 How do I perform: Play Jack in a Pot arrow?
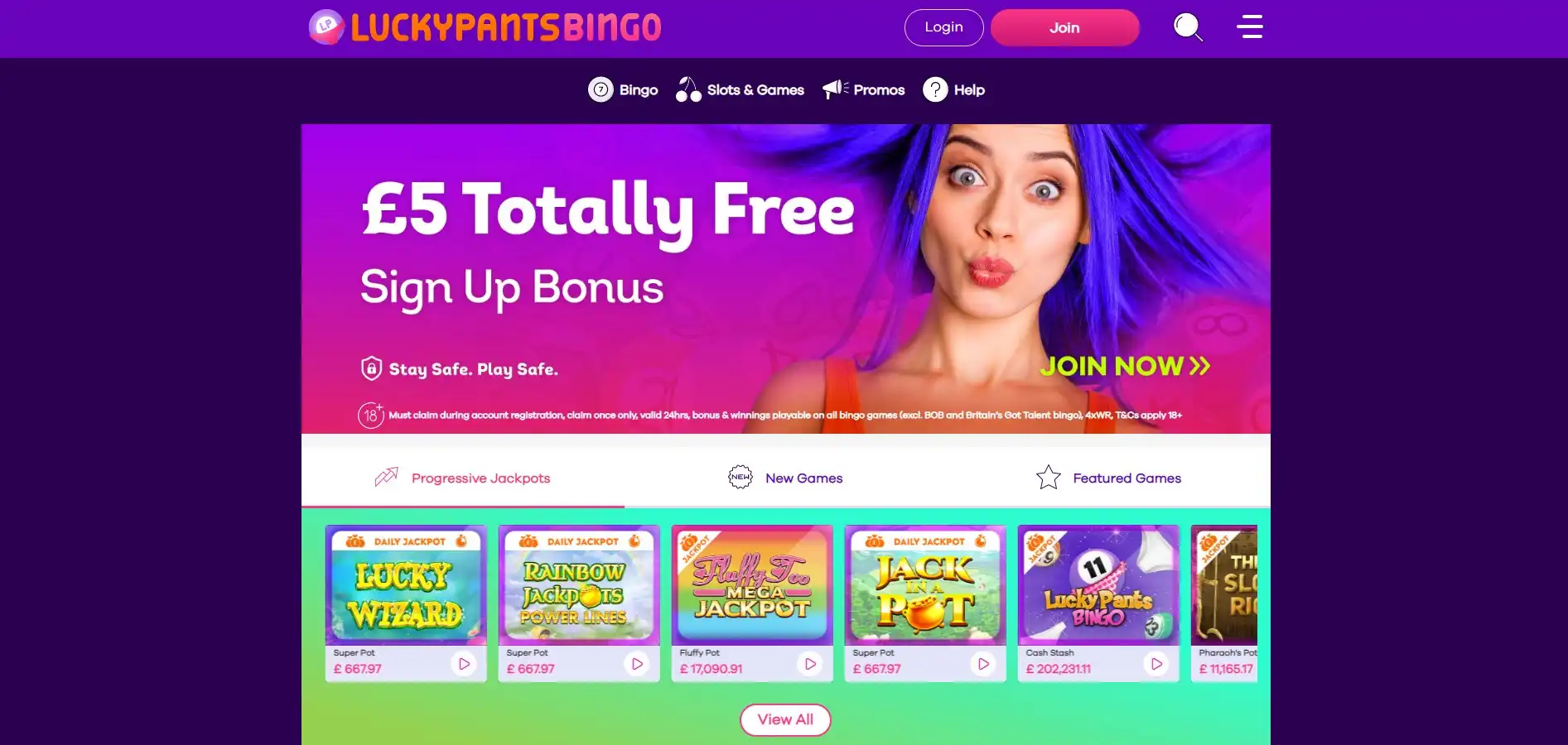tap(983, 664)
